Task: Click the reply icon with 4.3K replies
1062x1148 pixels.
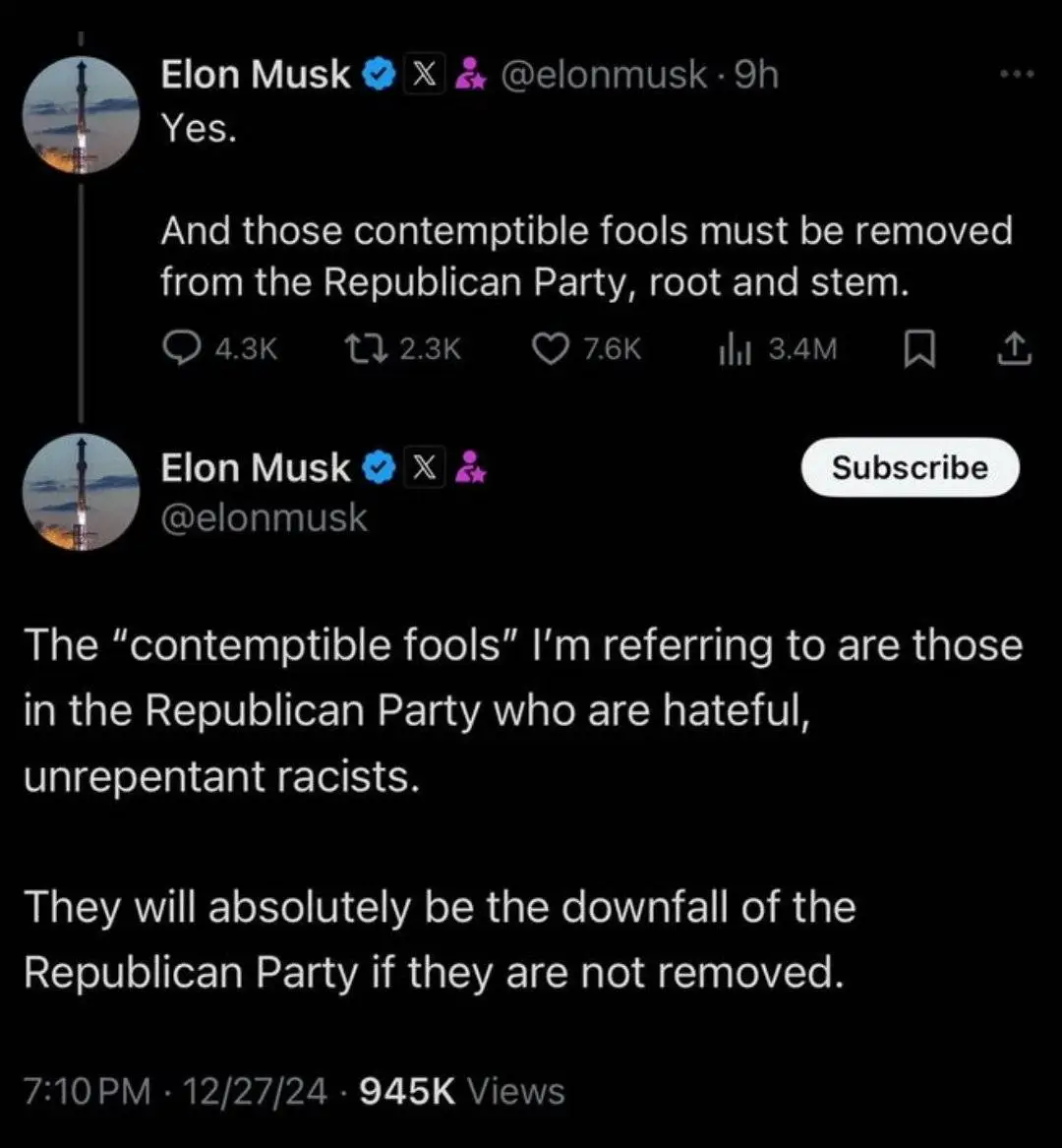Action: tap(178, 347)
